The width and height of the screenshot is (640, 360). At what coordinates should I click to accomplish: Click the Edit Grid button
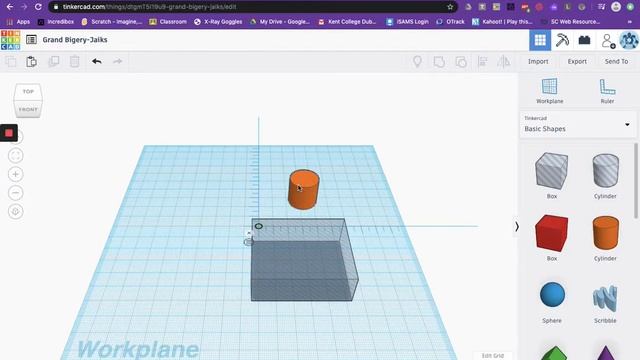pyautogui.click(x=493, y=356)
